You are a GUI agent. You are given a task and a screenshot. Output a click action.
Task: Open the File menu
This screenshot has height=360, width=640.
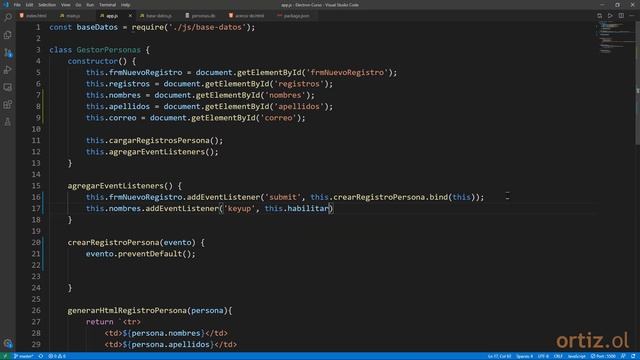click(x=17, y=5)
